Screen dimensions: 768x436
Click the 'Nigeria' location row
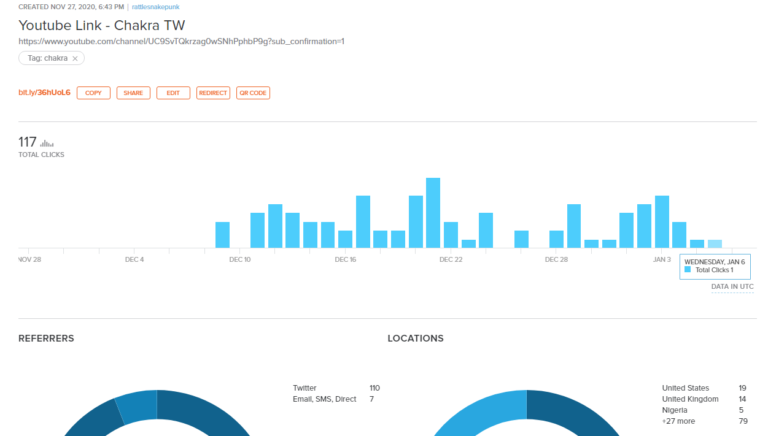click(704, 410)
